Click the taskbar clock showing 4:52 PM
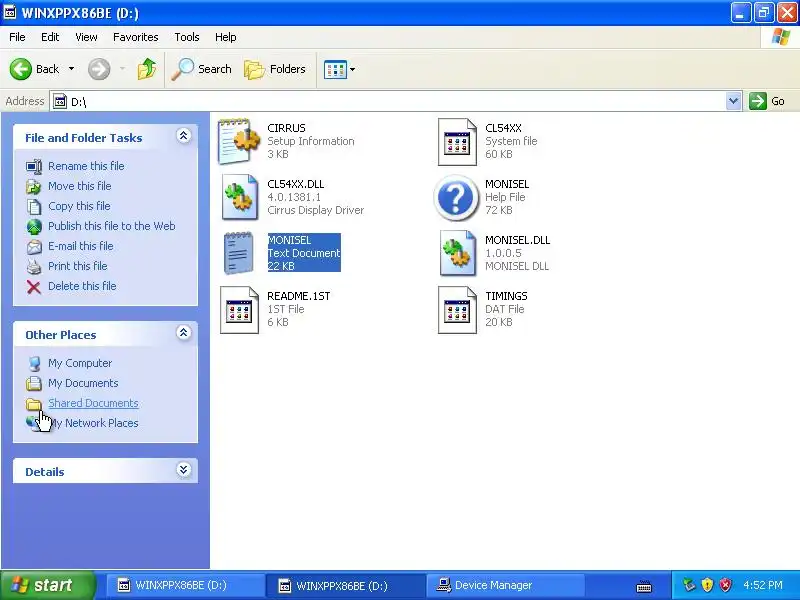 tap(763, 585)
